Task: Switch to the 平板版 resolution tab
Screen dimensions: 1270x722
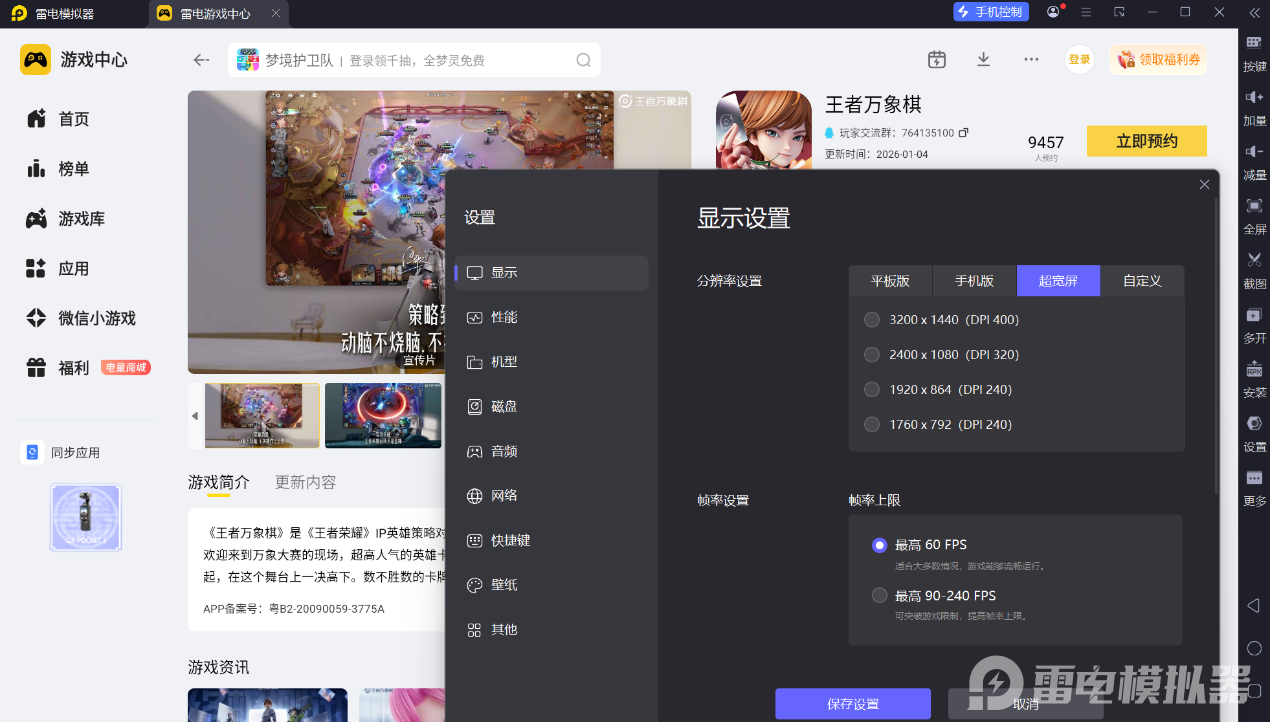Action: coord(890,281)
